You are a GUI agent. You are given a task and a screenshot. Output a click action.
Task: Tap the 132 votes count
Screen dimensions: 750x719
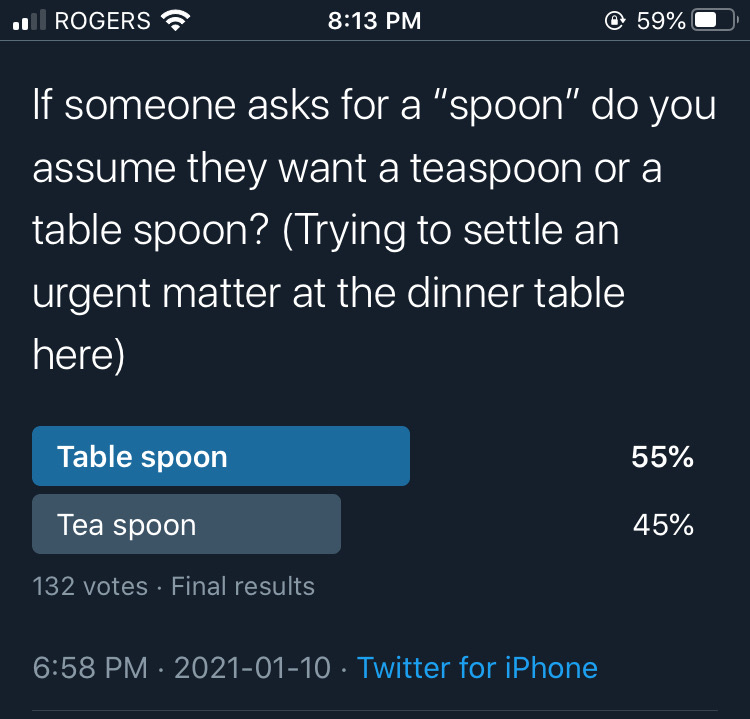pos(90,586)
